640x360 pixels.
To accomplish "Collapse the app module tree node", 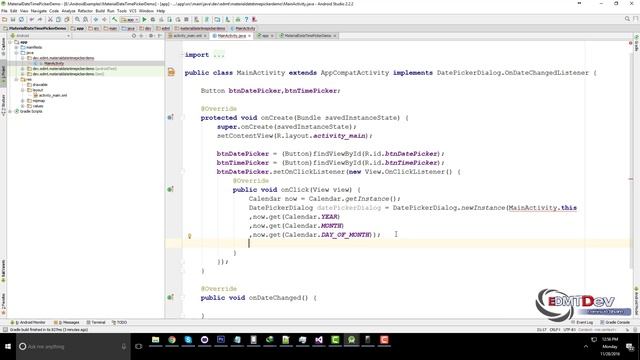I will (x=10, y=42).
